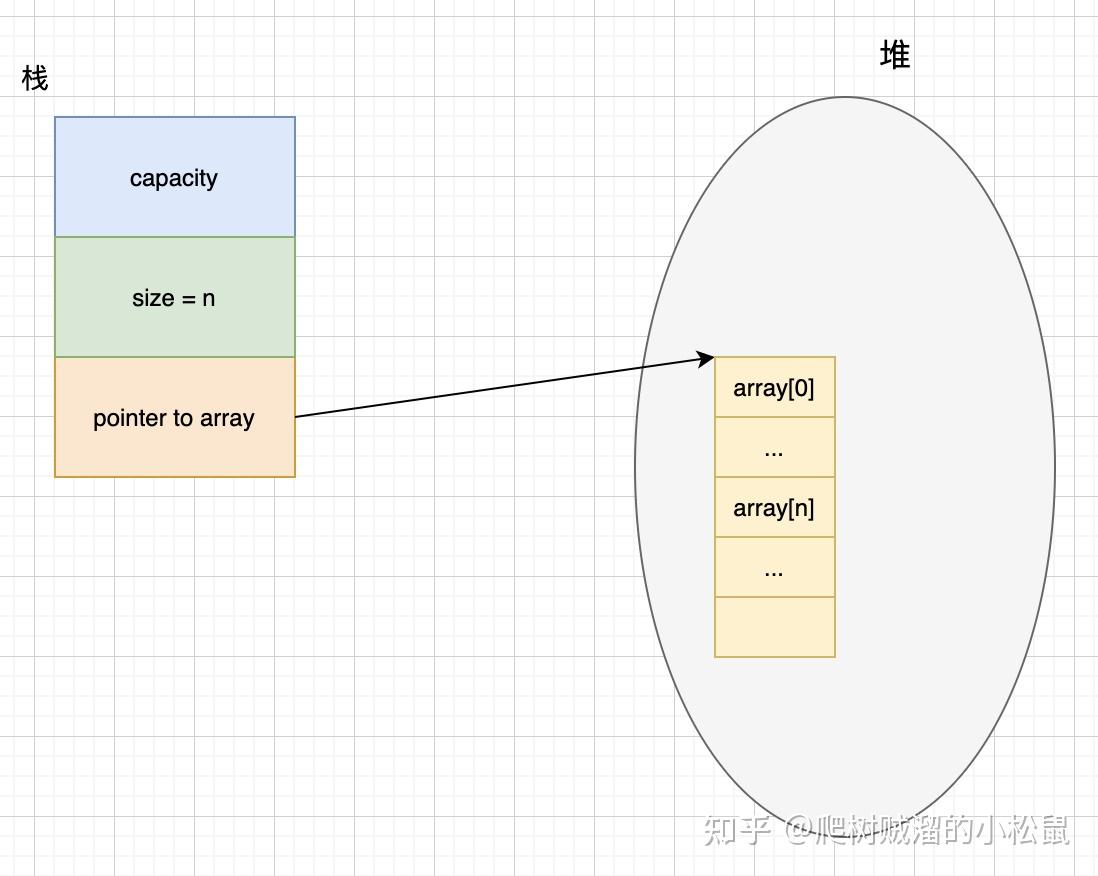Select the green 'size = n' box
The image size is (1098, 876).
click(175, 298)
